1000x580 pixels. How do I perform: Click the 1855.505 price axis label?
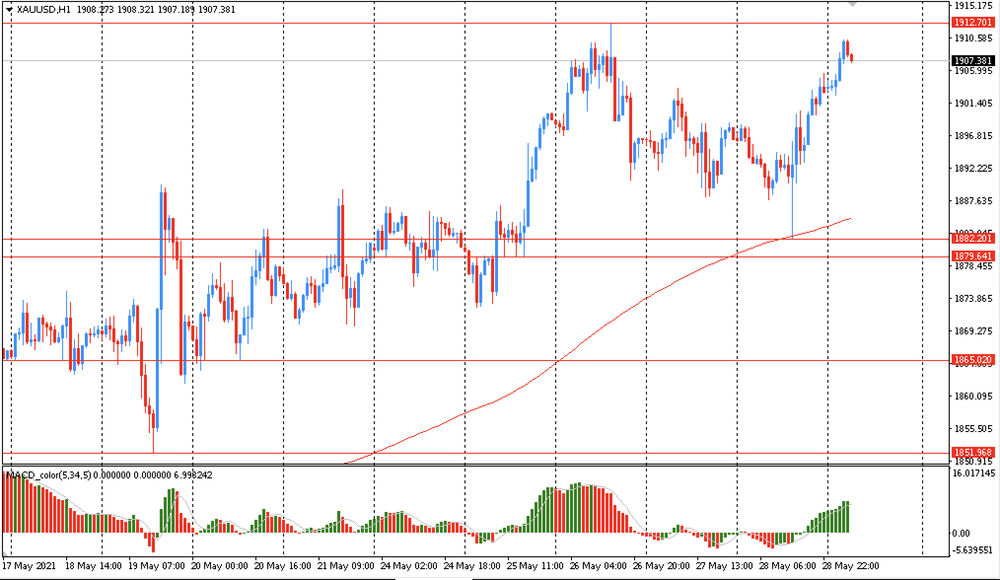pyautogui.click(x=973, y=429)
